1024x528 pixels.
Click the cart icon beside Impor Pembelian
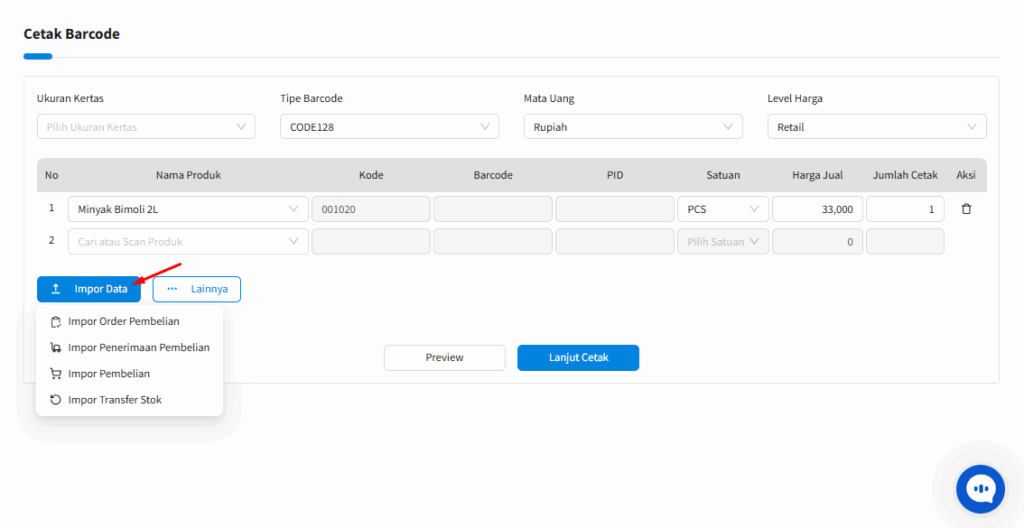(x=56, y=374)
